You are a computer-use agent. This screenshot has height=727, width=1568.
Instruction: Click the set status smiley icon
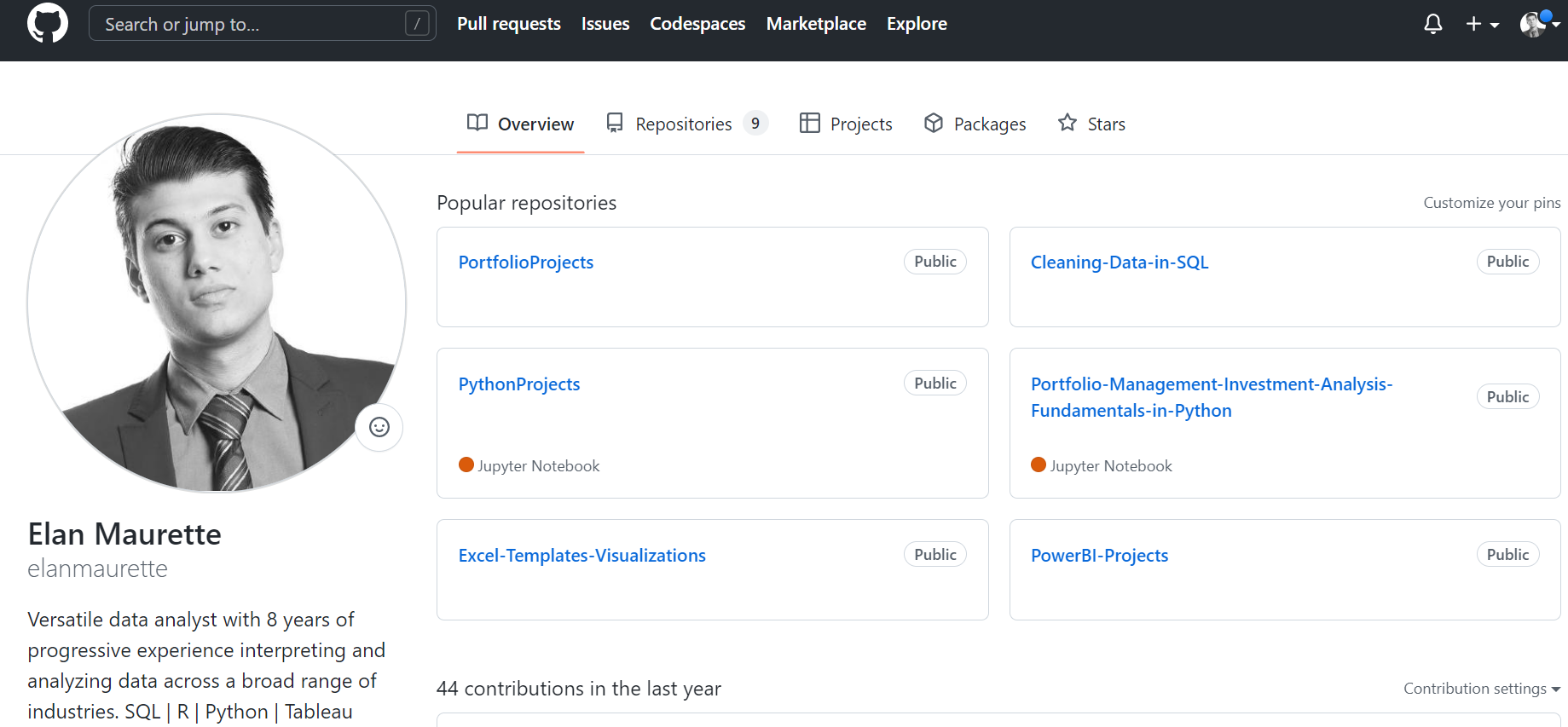point(379,427)
